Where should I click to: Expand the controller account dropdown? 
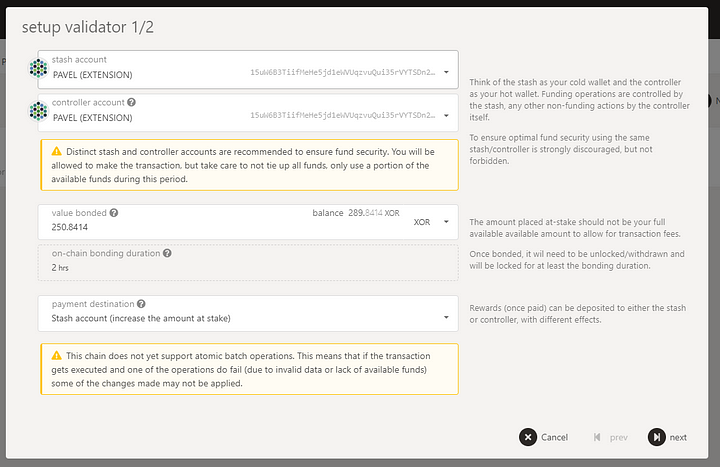tap(446, 115)
